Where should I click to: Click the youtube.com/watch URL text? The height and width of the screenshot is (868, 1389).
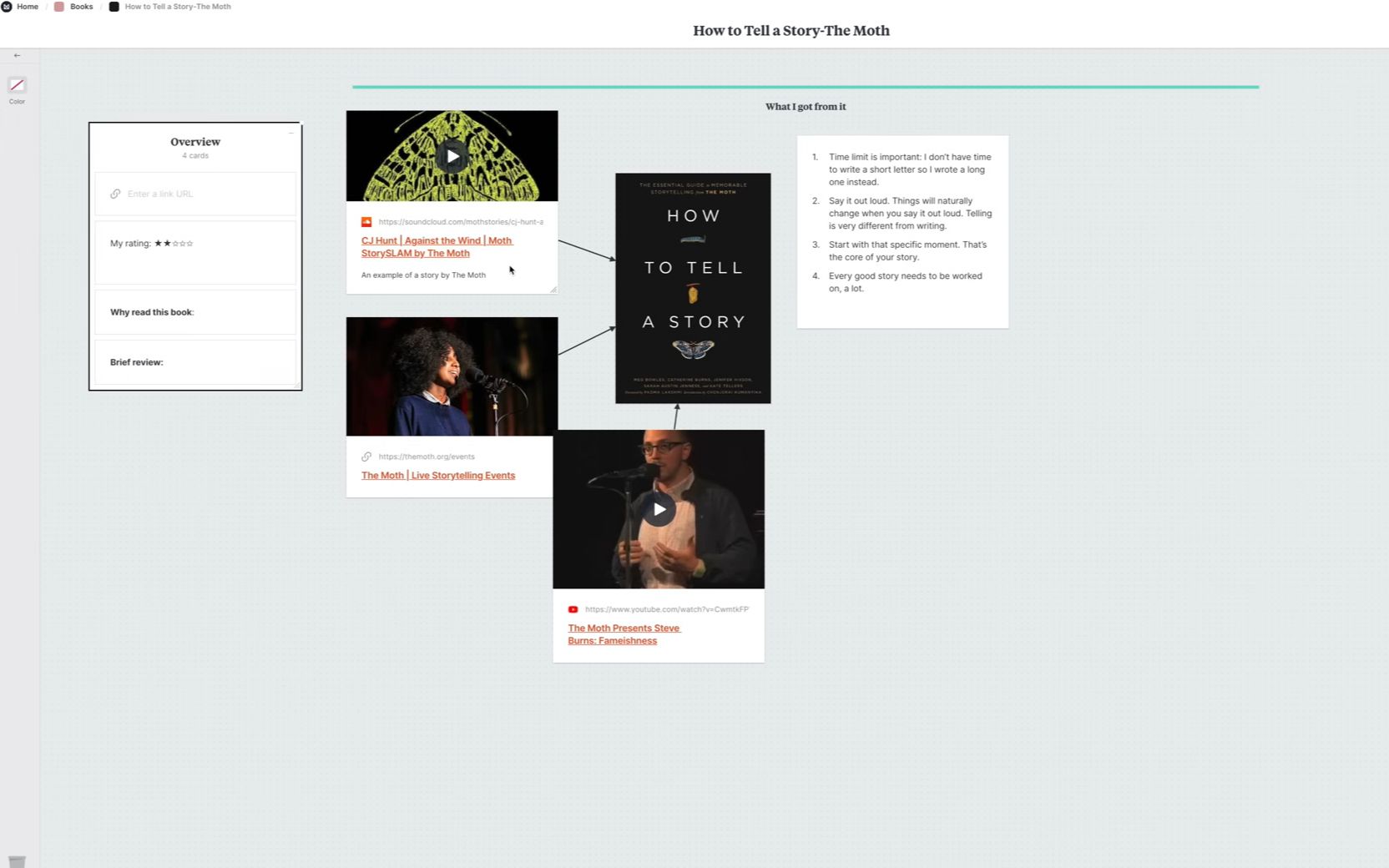667,609
